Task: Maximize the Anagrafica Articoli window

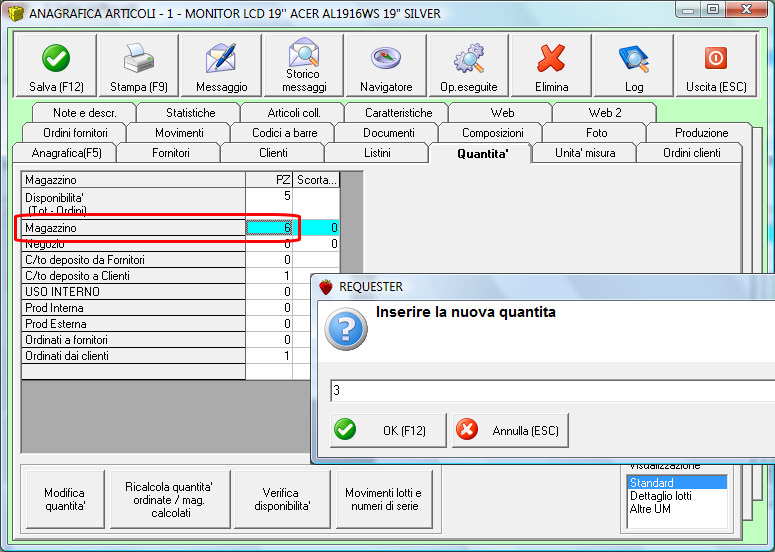Action: tap(713, 10)
